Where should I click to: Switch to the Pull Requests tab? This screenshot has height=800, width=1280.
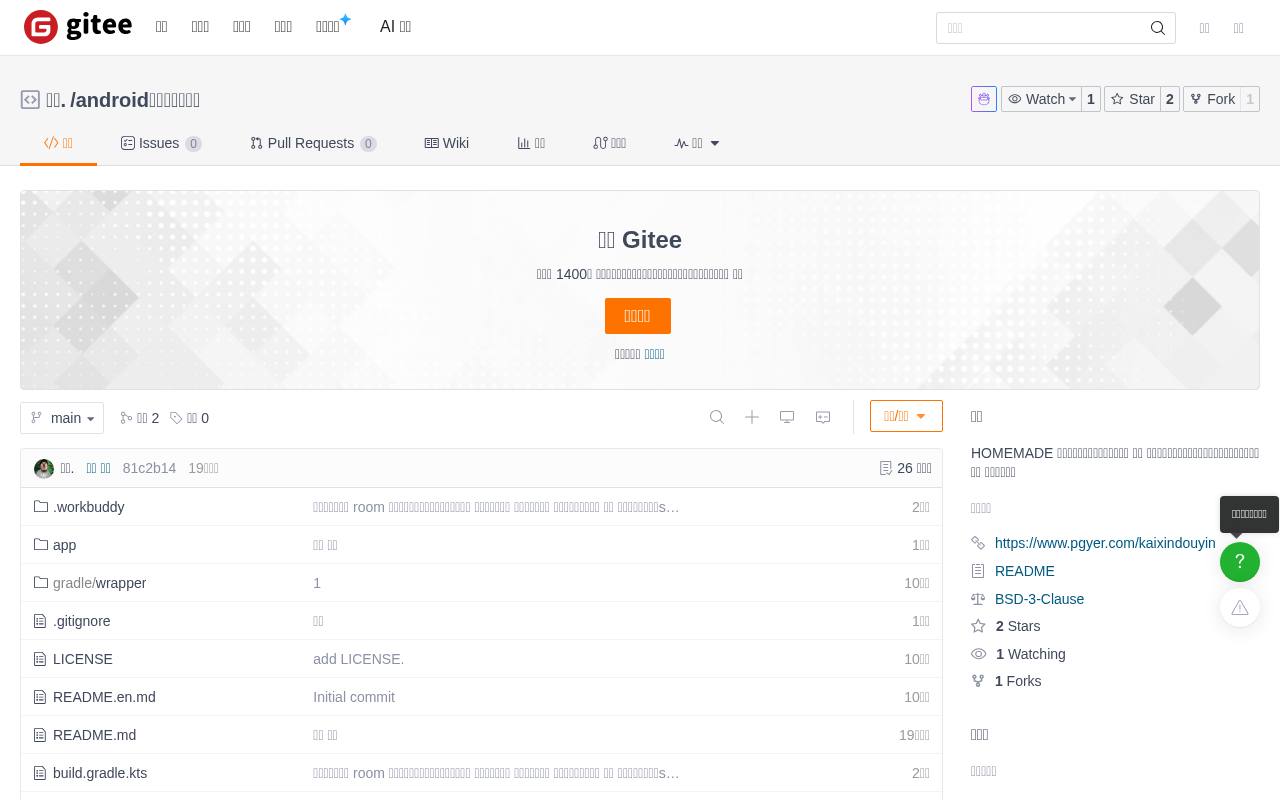point(313,143)
